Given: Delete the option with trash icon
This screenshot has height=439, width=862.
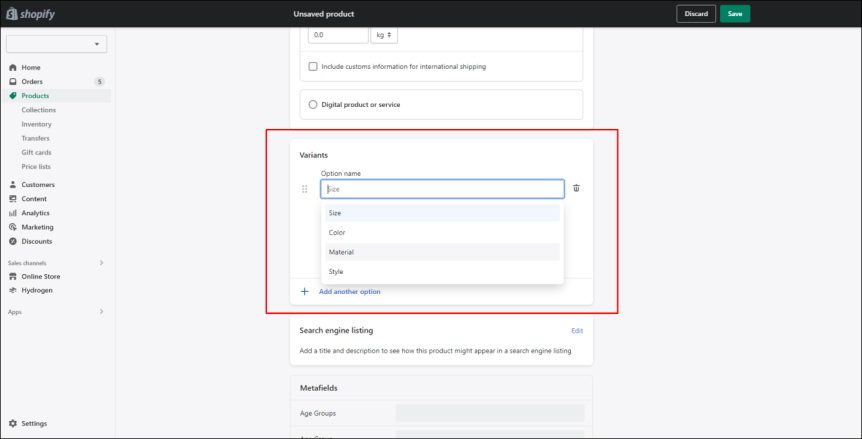Looking at the screenshot, I should [x=576, y=188].
